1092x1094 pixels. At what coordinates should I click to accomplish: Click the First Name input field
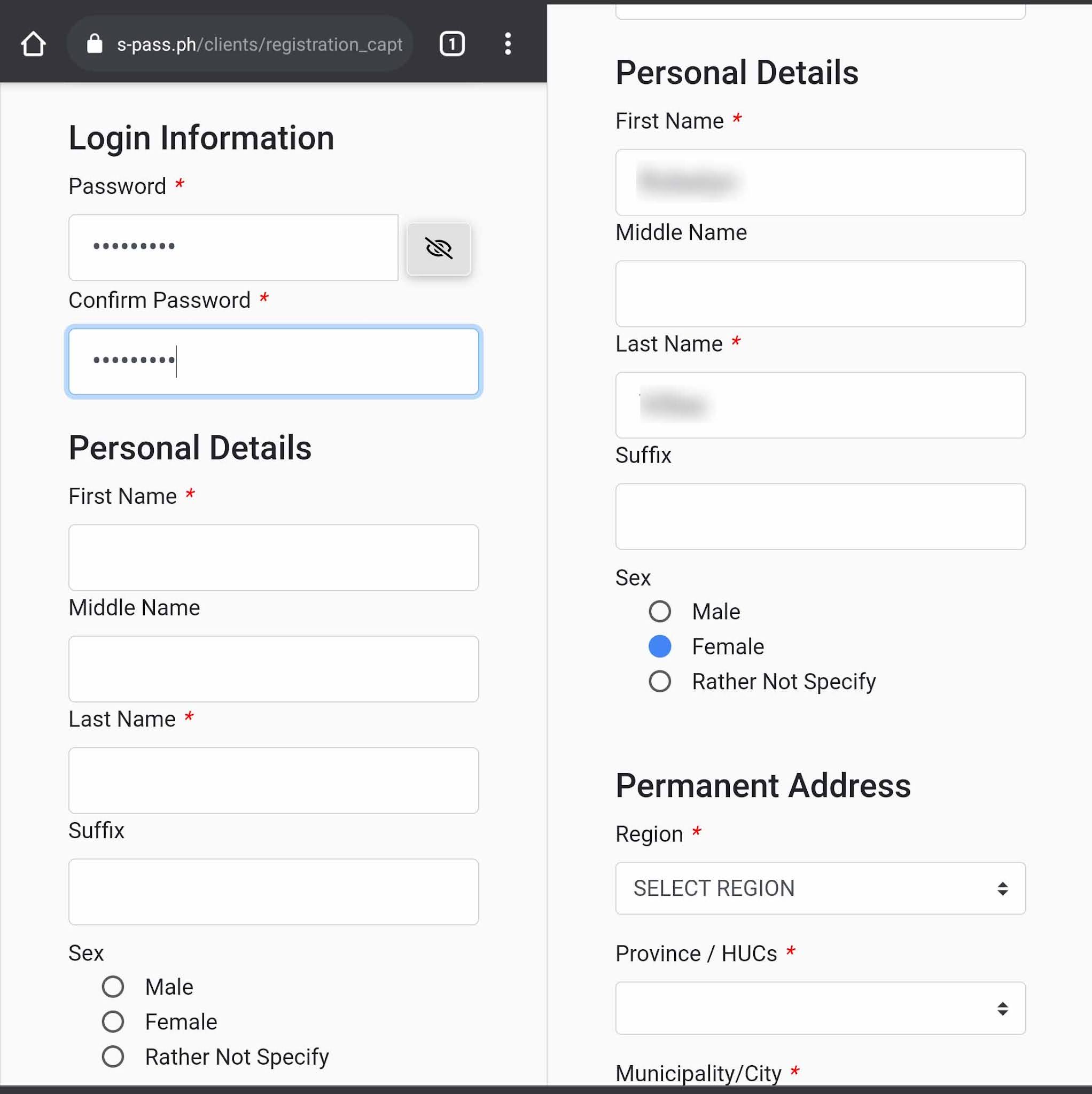point(274,558)
